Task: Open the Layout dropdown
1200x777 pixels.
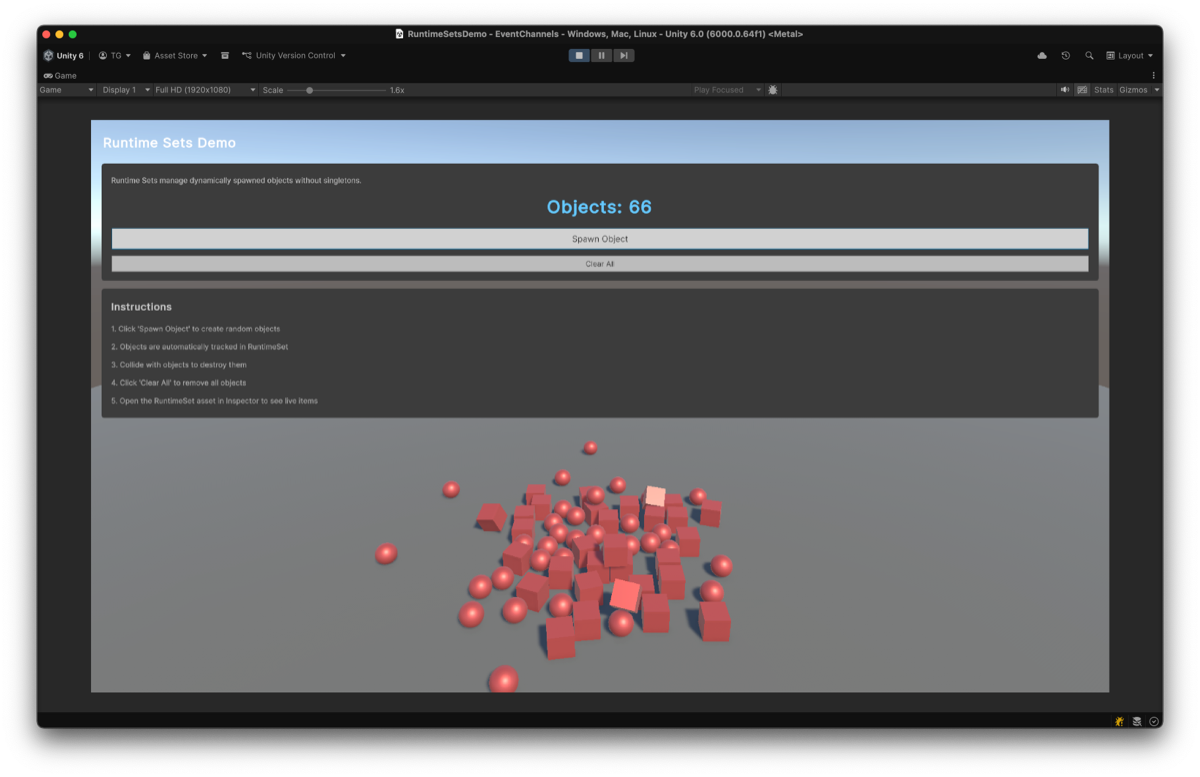Action: (1129, 55)
